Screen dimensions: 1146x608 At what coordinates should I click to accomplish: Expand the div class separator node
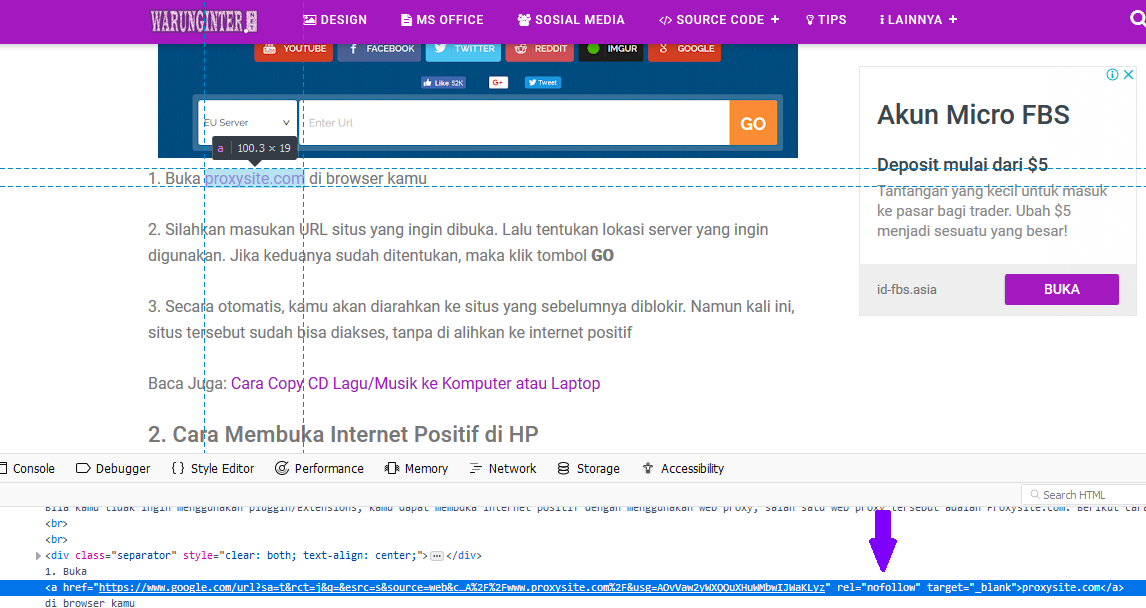pyautogui.click(x=38, y=555)
